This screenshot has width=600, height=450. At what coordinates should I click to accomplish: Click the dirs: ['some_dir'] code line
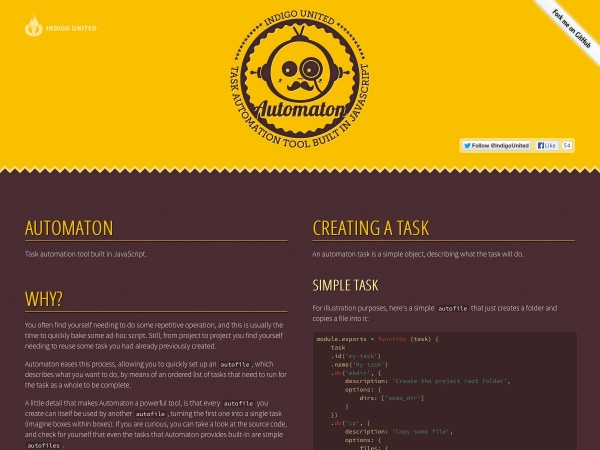click(391, 398)
